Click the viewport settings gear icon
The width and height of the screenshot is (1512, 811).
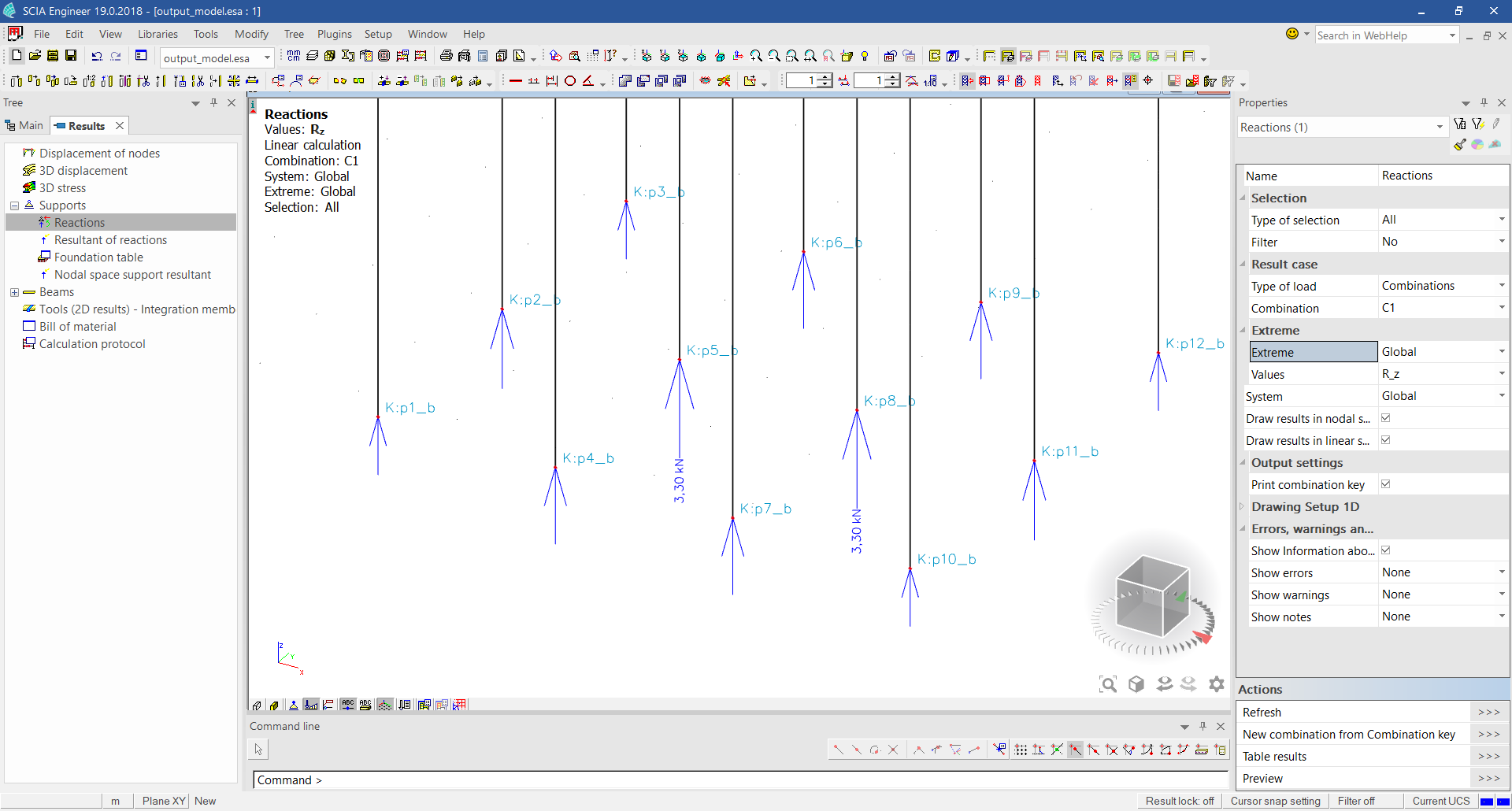1216,684
